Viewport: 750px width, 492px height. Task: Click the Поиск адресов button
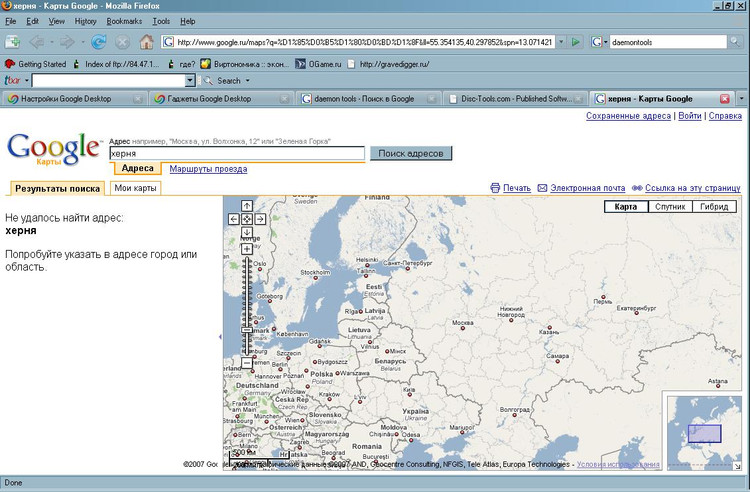point(411,153)
